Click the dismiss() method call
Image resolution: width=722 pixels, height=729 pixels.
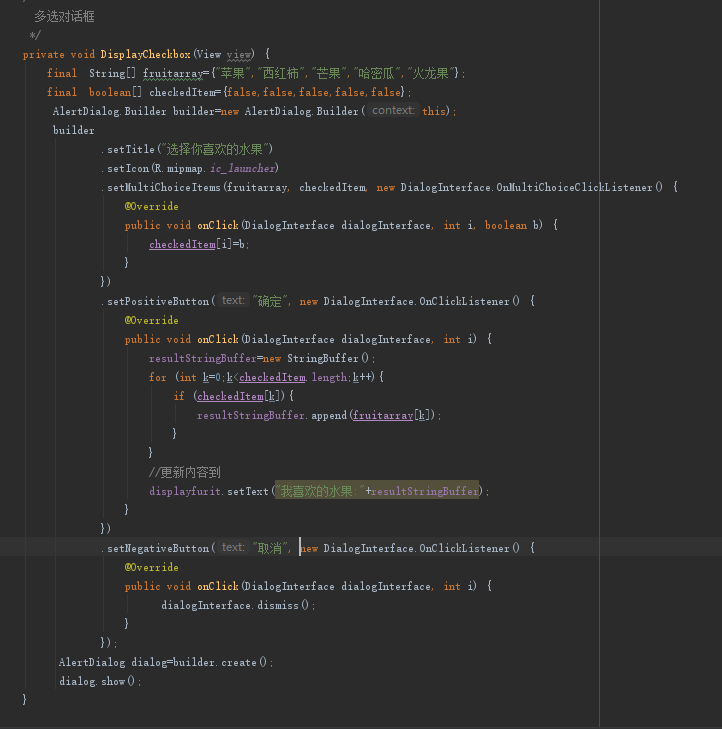(x=282, y=606)
